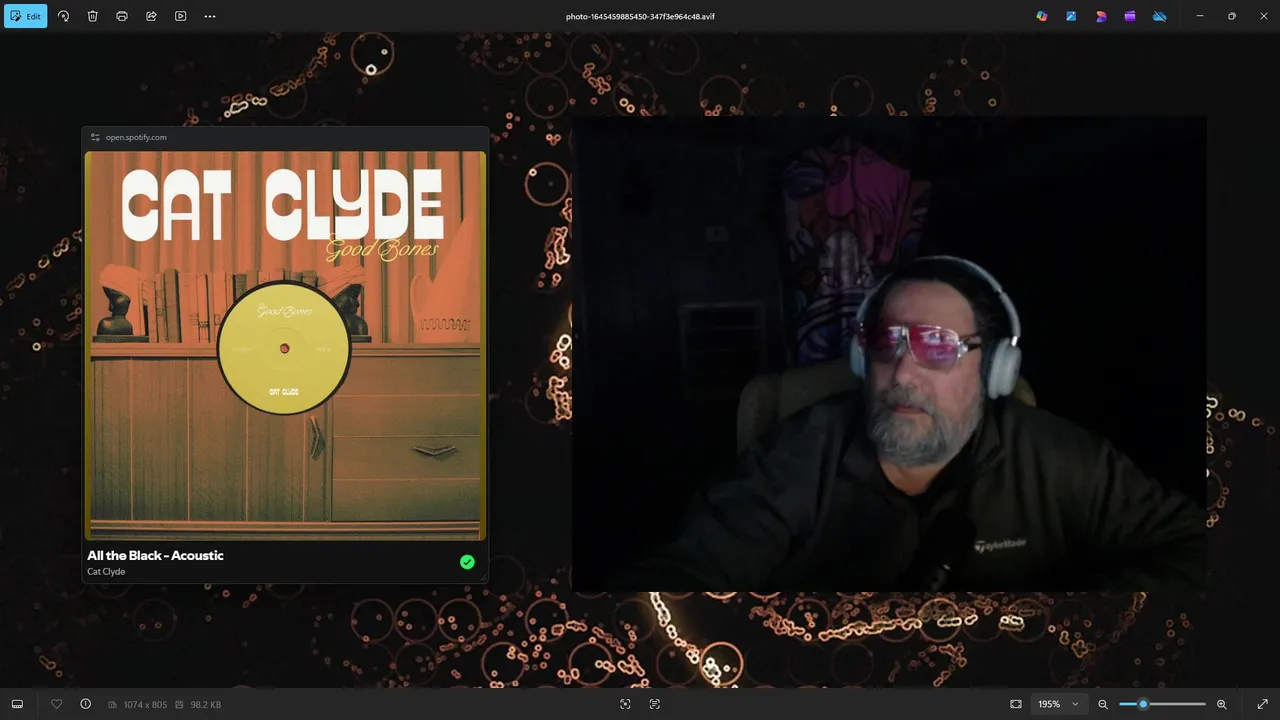Restore down the Photos window
1280x720 pixels.
(1231, 16)
